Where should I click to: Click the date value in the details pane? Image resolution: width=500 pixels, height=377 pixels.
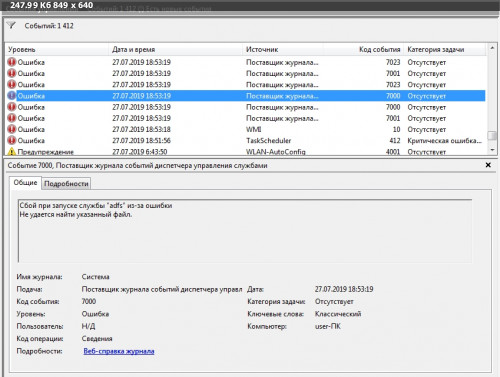pos(344,289)
